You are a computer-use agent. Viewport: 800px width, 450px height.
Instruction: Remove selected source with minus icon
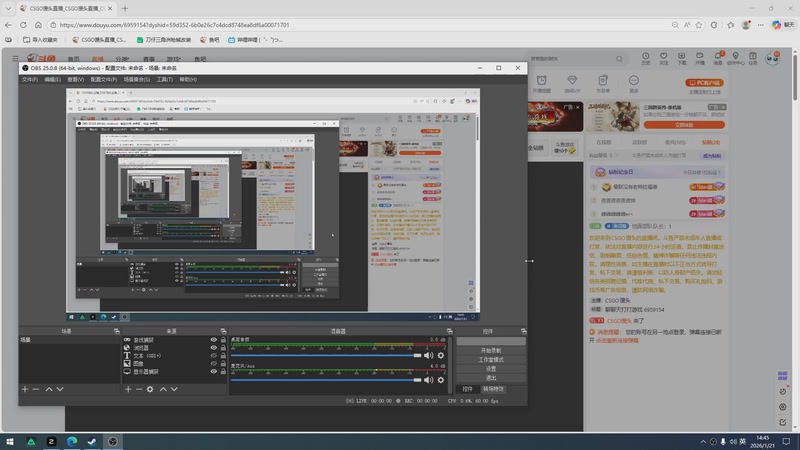click(139, 389)
